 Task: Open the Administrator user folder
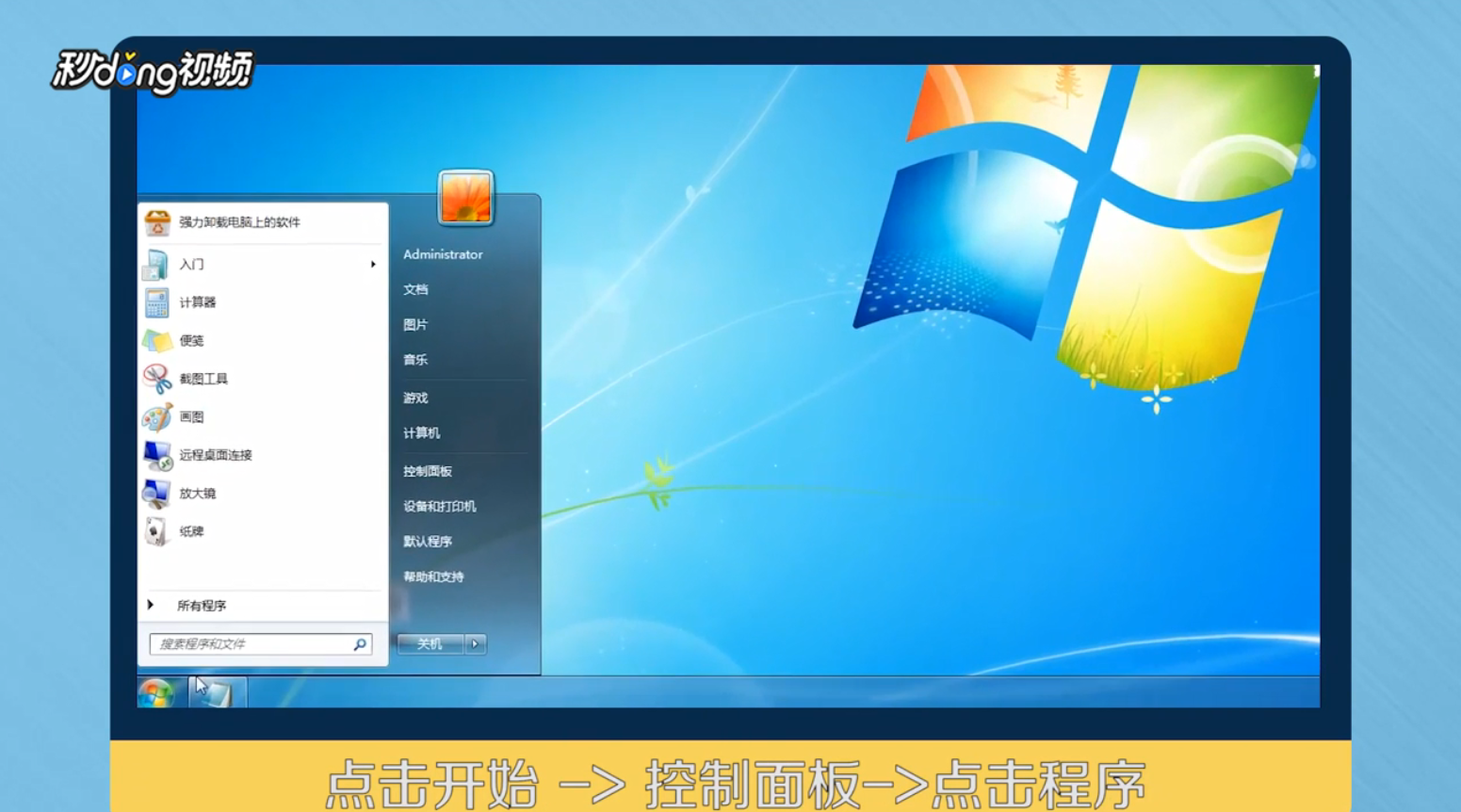point(443,254)
